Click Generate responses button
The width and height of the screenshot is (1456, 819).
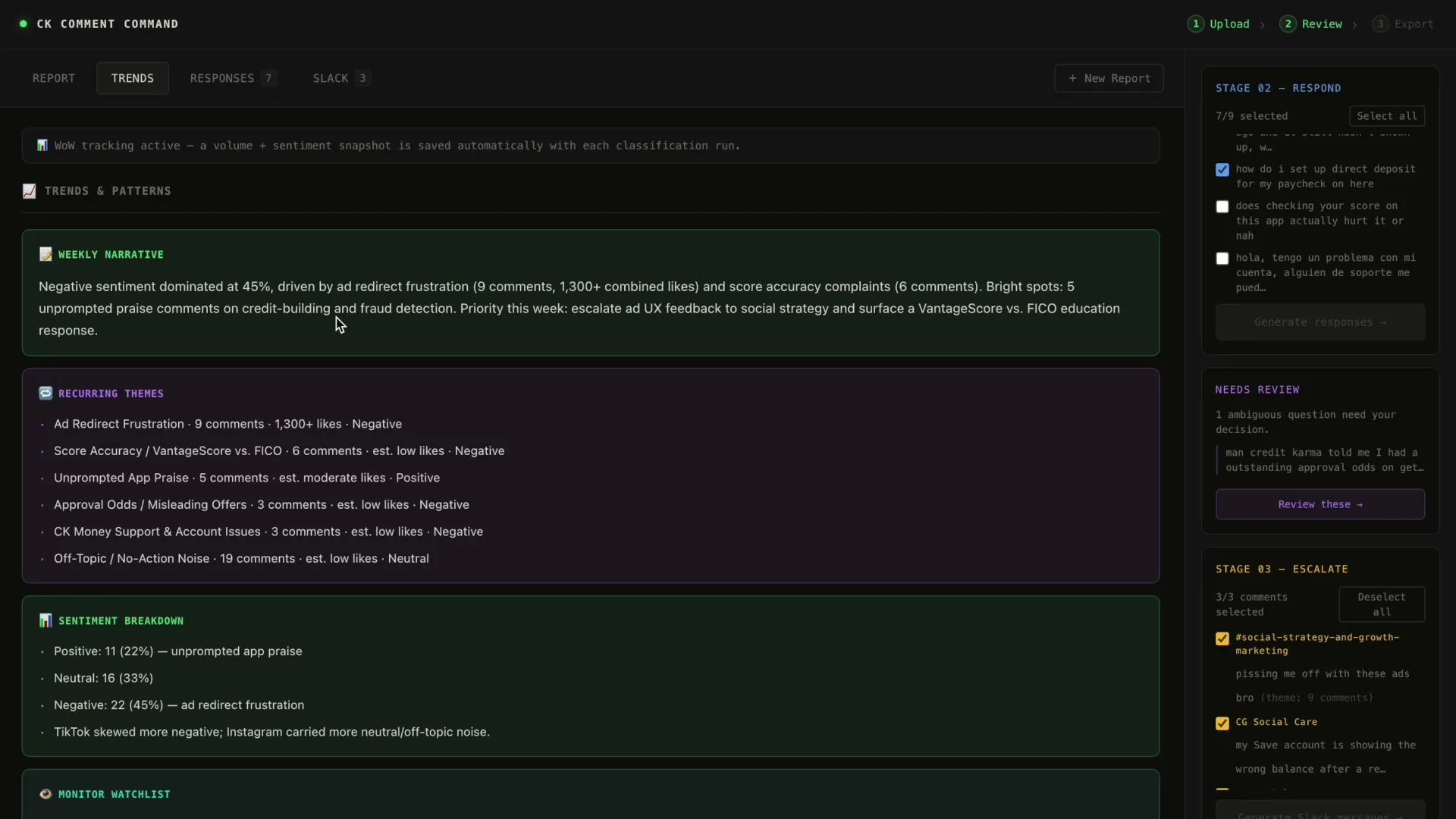click(x=1320, y=322)
